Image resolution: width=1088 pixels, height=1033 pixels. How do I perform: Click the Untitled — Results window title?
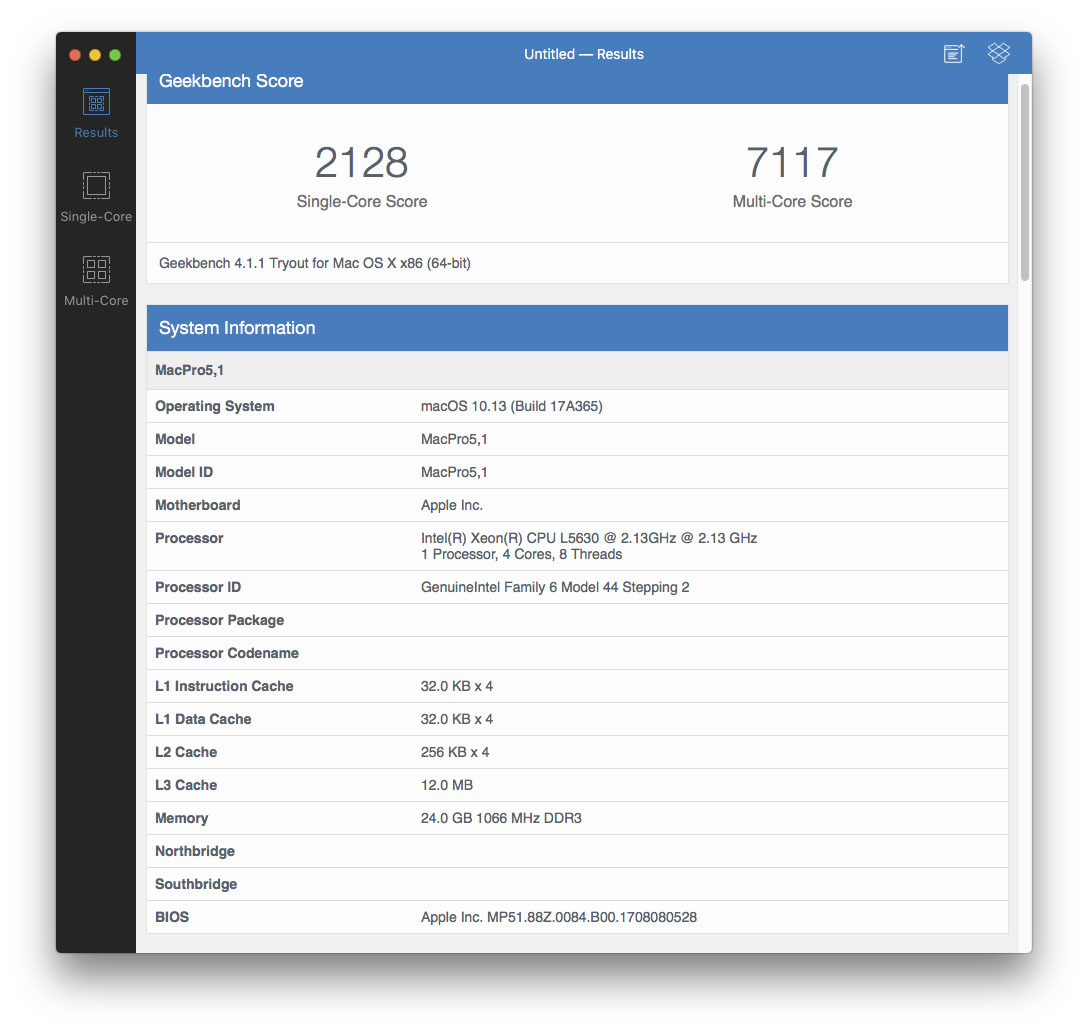pos(584,54)
